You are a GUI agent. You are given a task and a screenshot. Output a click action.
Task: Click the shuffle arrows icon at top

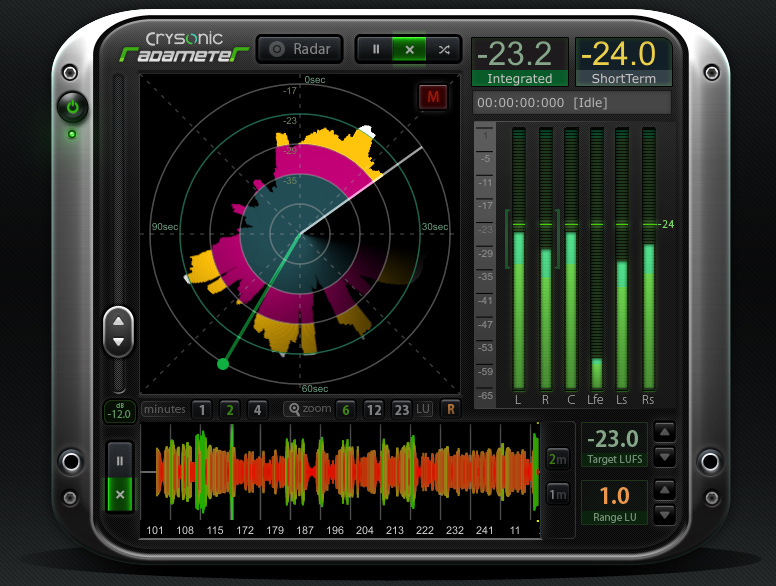click(443, 49)
